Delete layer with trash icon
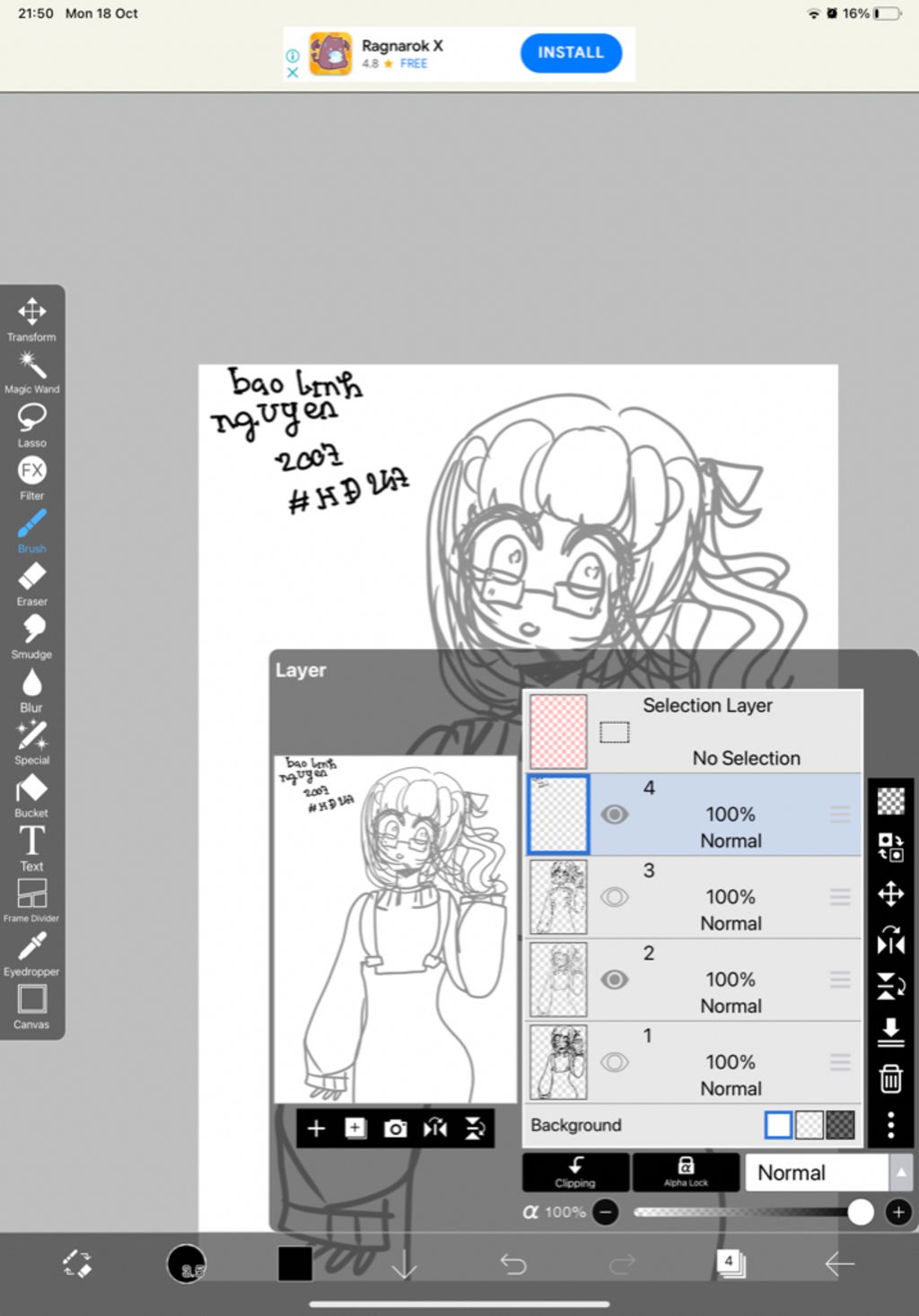 pos(890,1078)
